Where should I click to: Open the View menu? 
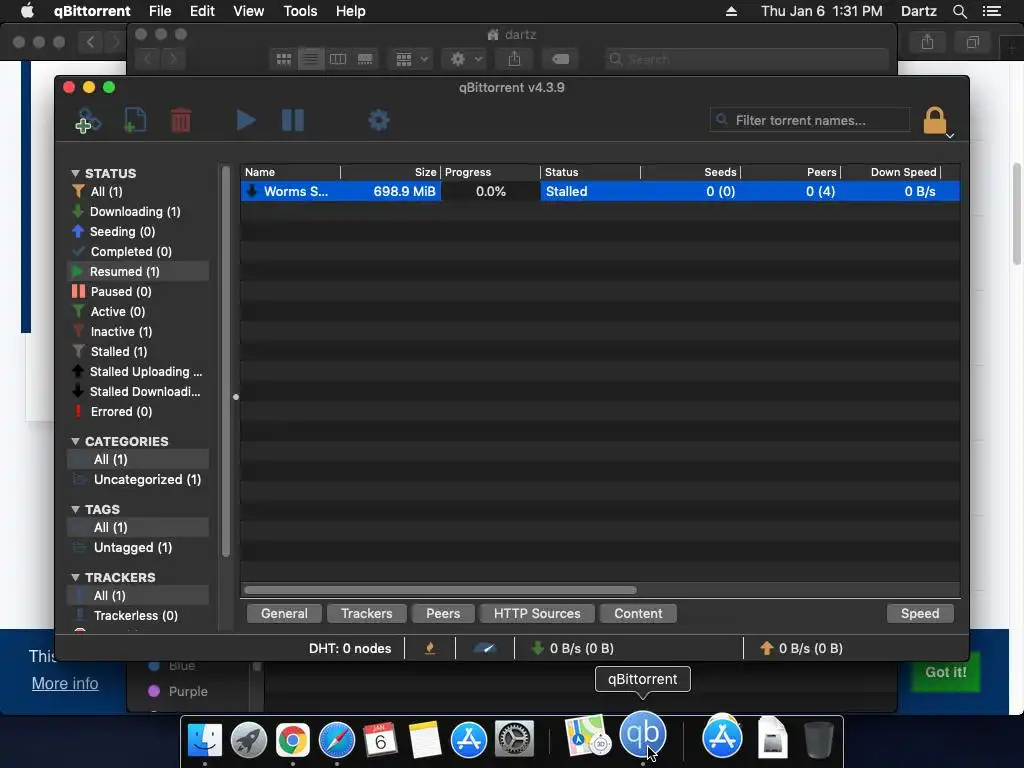249,11
